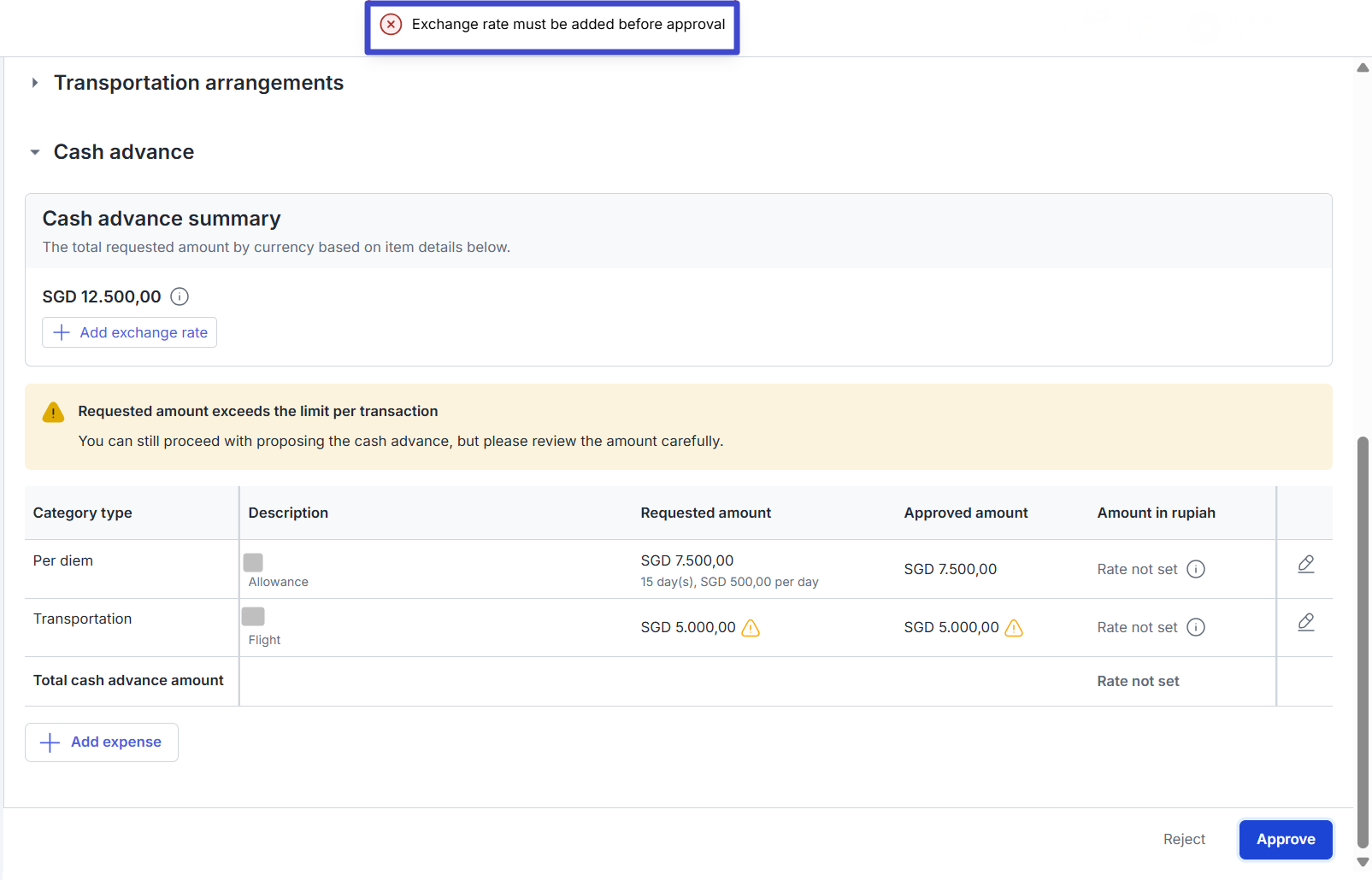The image size is (1372, 880).
Task: Click the yellow warning triangle in the limit banner
Action: [x=53, y=413]
